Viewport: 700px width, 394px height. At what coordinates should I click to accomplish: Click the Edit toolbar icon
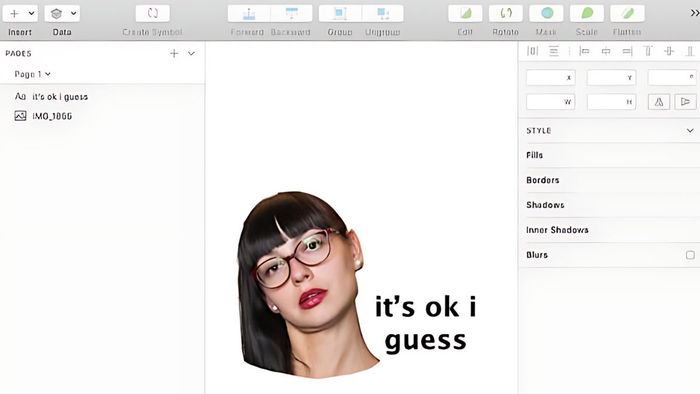pos(465,13)
